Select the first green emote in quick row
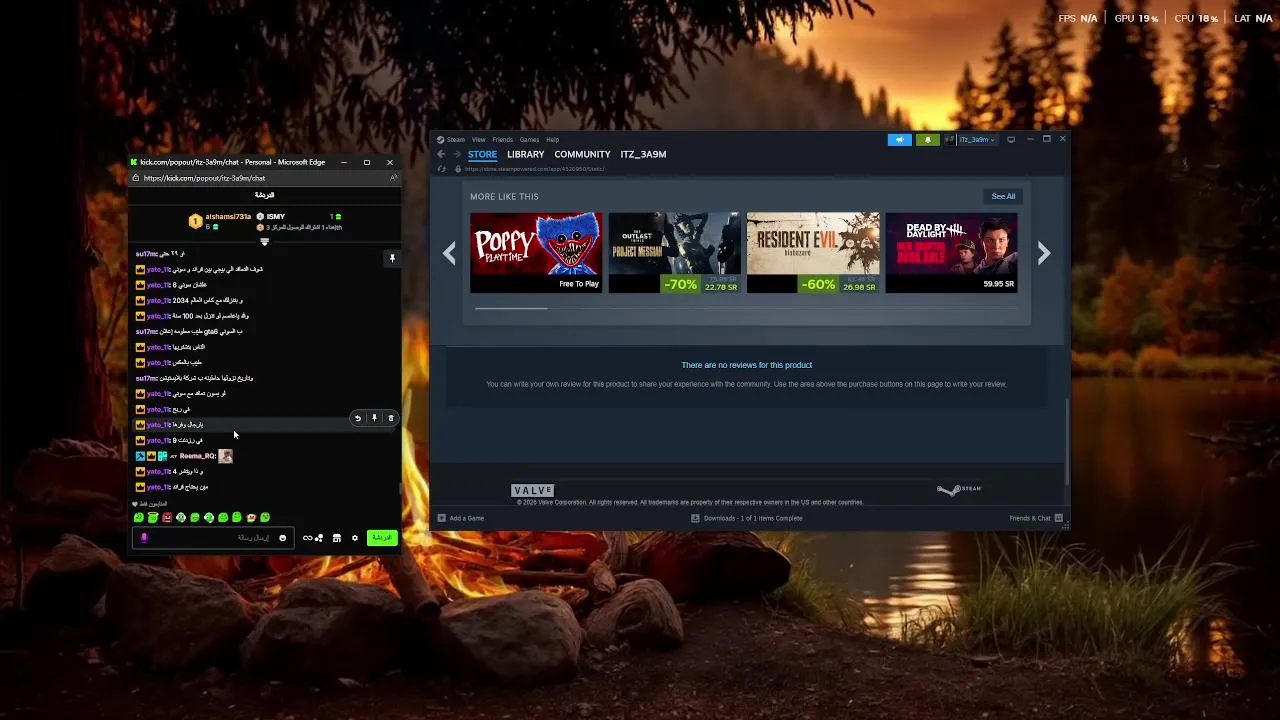Viewport: 1280px width, 720px height. (x=139, y=517)
